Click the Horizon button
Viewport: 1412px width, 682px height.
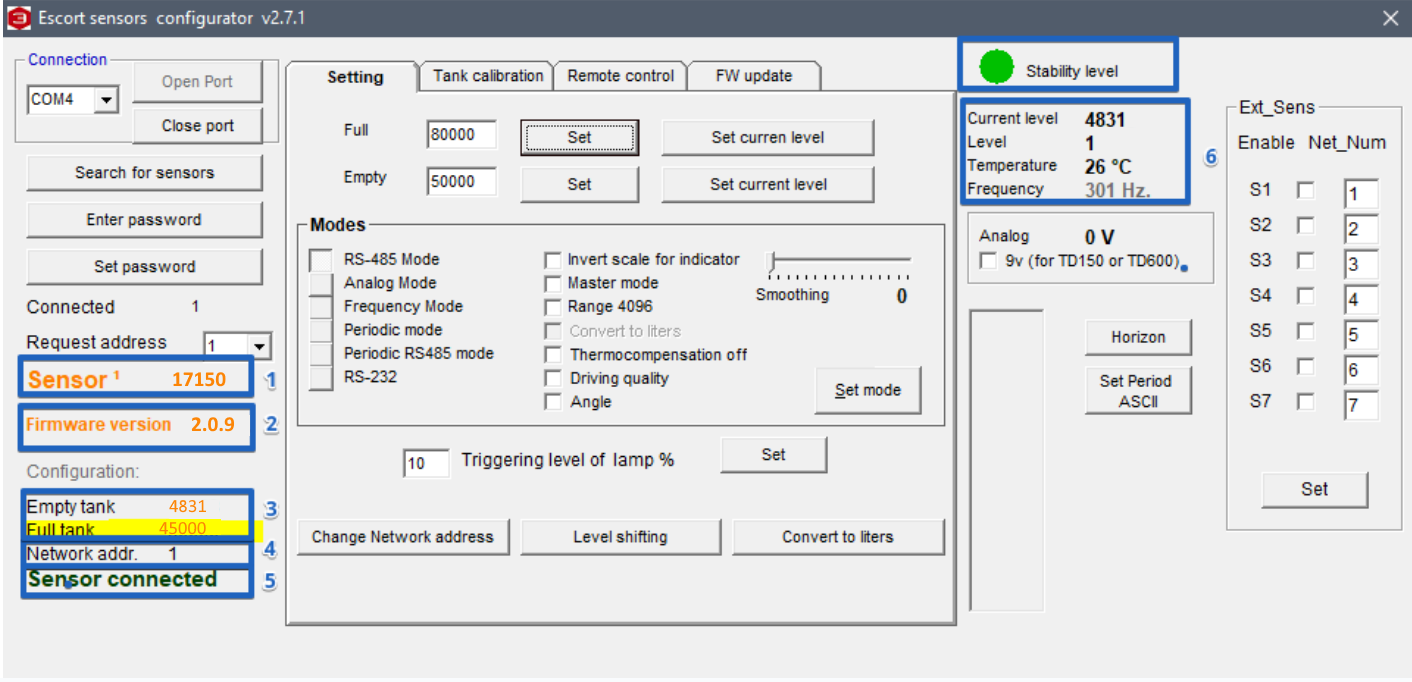pyautogui.click(x=1138, y=337)
